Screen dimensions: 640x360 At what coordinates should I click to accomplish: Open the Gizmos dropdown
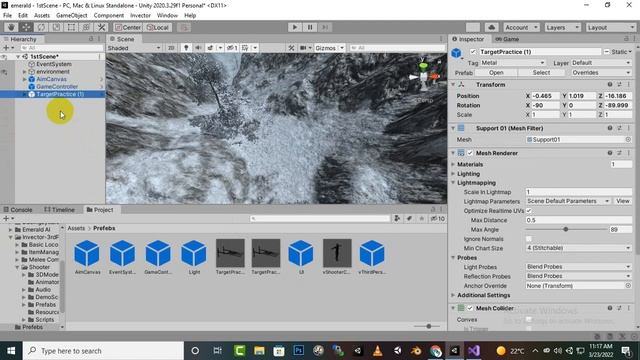coord(329,48)
